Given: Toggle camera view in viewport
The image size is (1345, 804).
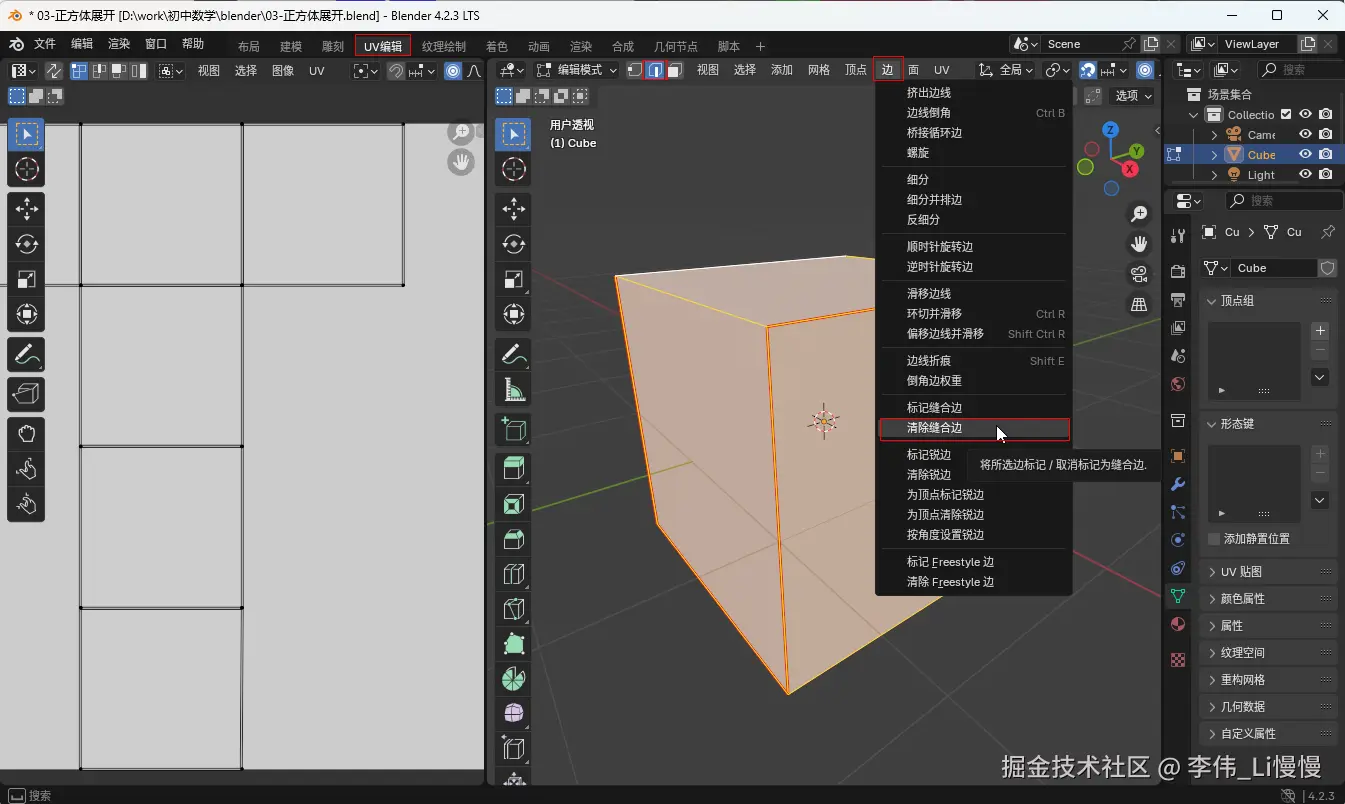Looking at the screenshot, I should coord(1138,274).
